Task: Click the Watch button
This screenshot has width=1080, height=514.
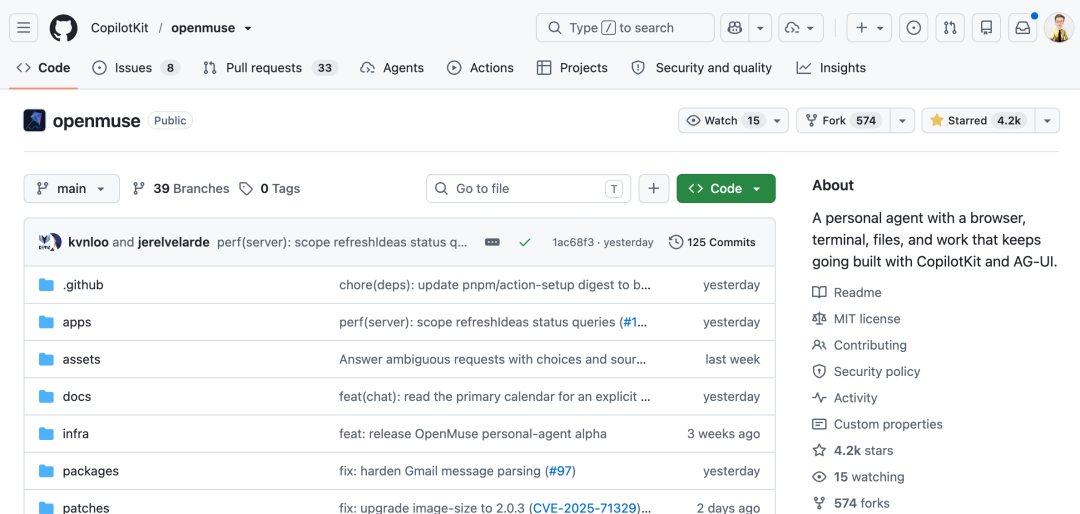Action: [x=723, y=121]
